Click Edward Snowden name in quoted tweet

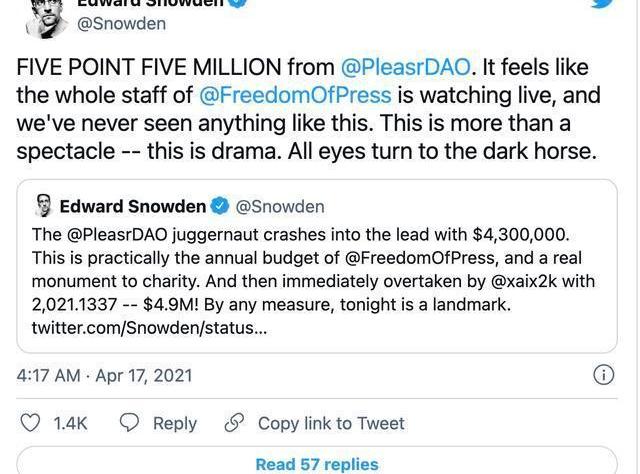(x=132, y=207)
